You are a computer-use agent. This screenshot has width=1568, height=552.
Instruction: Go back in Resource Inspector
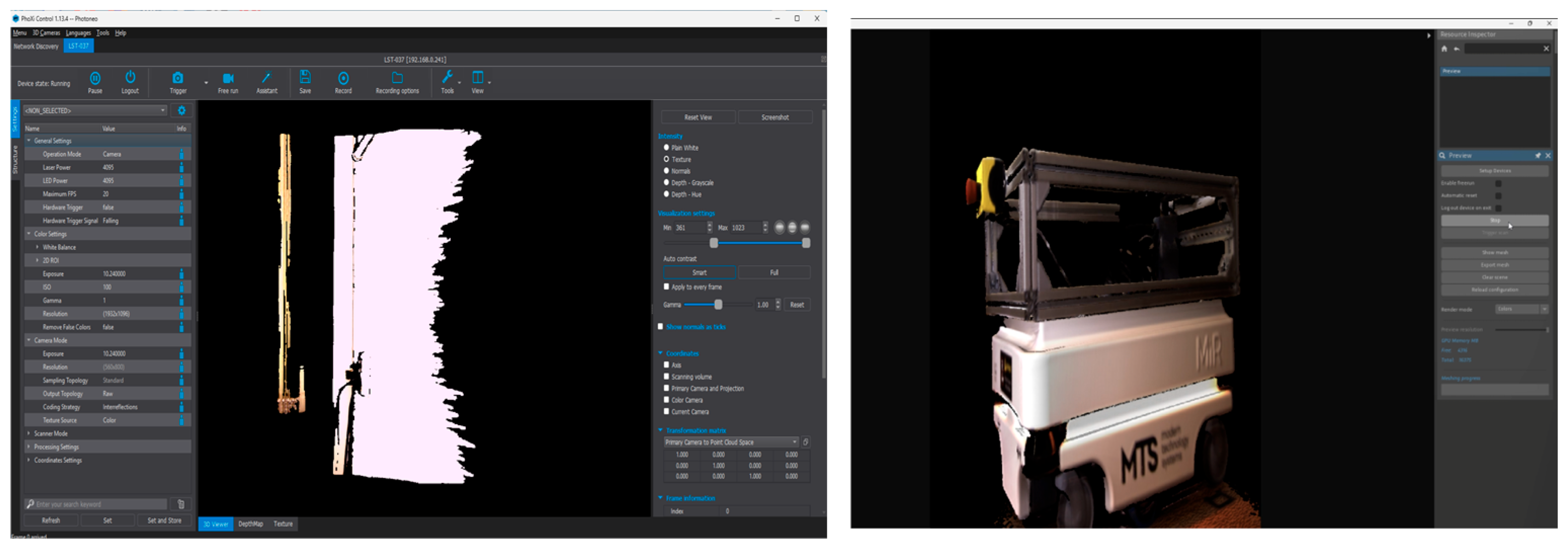pyautogui.click(x=1457, y=49)
